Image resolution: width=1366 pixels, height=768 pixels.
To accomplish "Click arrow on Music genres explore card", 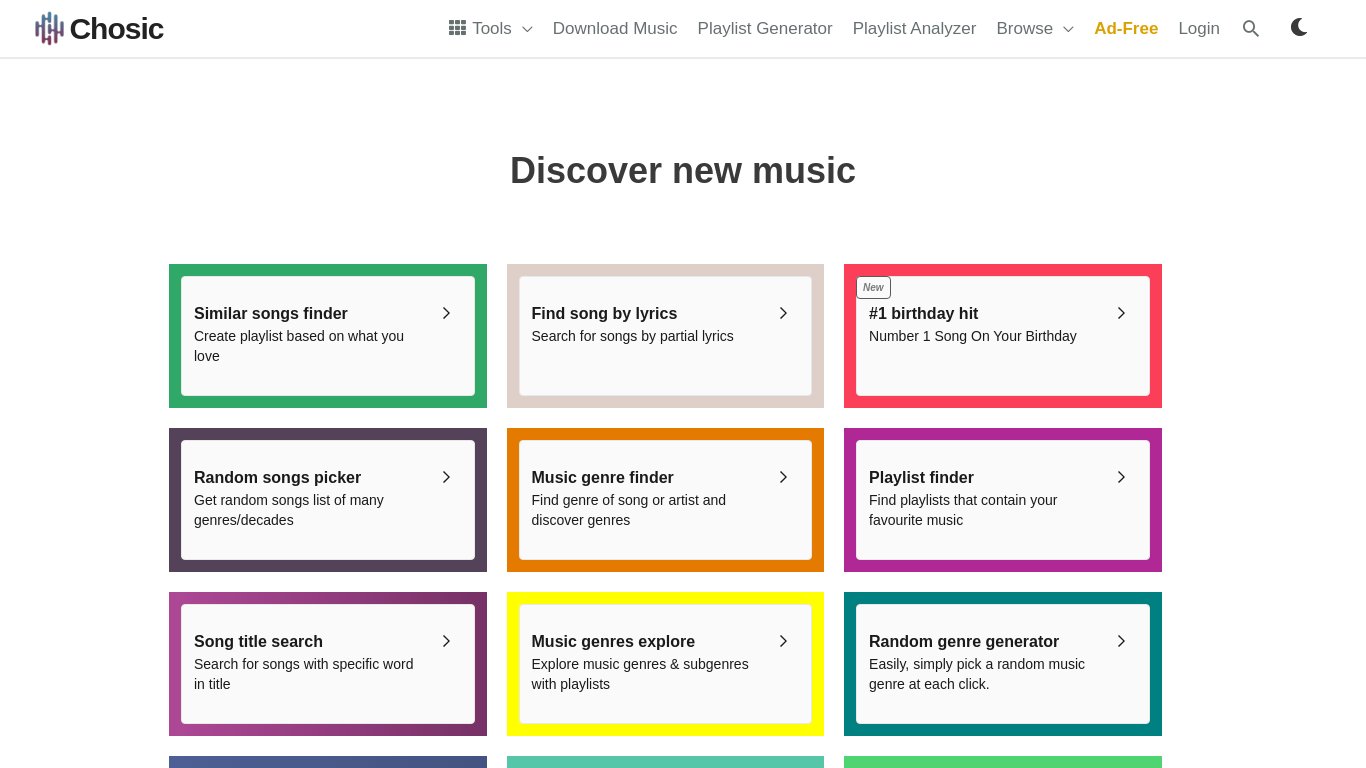I will pos(783,641).
